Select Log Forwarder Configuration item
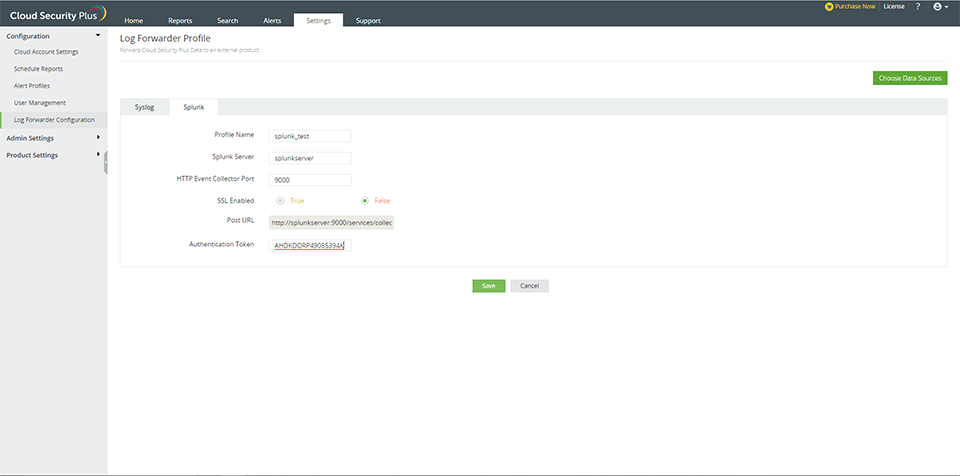Image resolution: width=960 pixels, height=476 pixels. (x=53, y=120)
